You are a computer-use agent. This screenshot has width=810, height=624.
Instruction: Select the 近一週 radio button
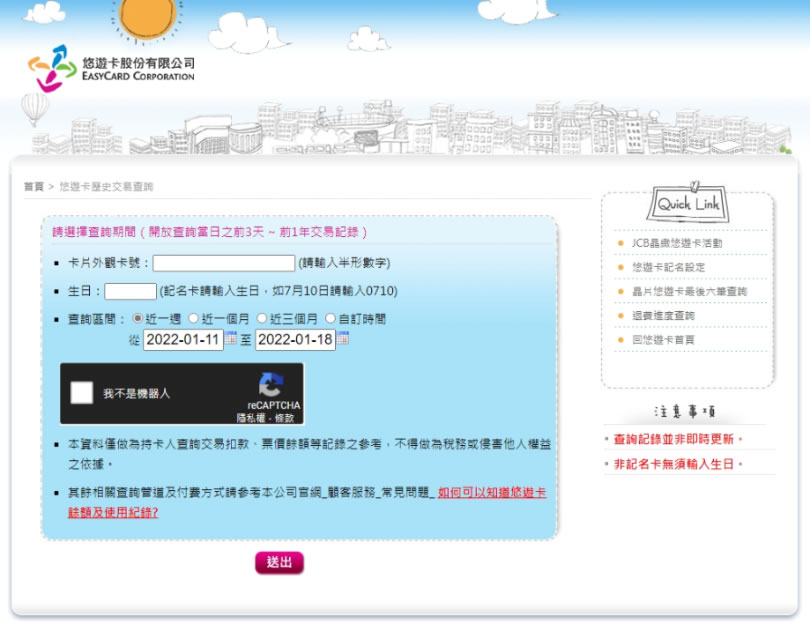[x=138, y=318]
